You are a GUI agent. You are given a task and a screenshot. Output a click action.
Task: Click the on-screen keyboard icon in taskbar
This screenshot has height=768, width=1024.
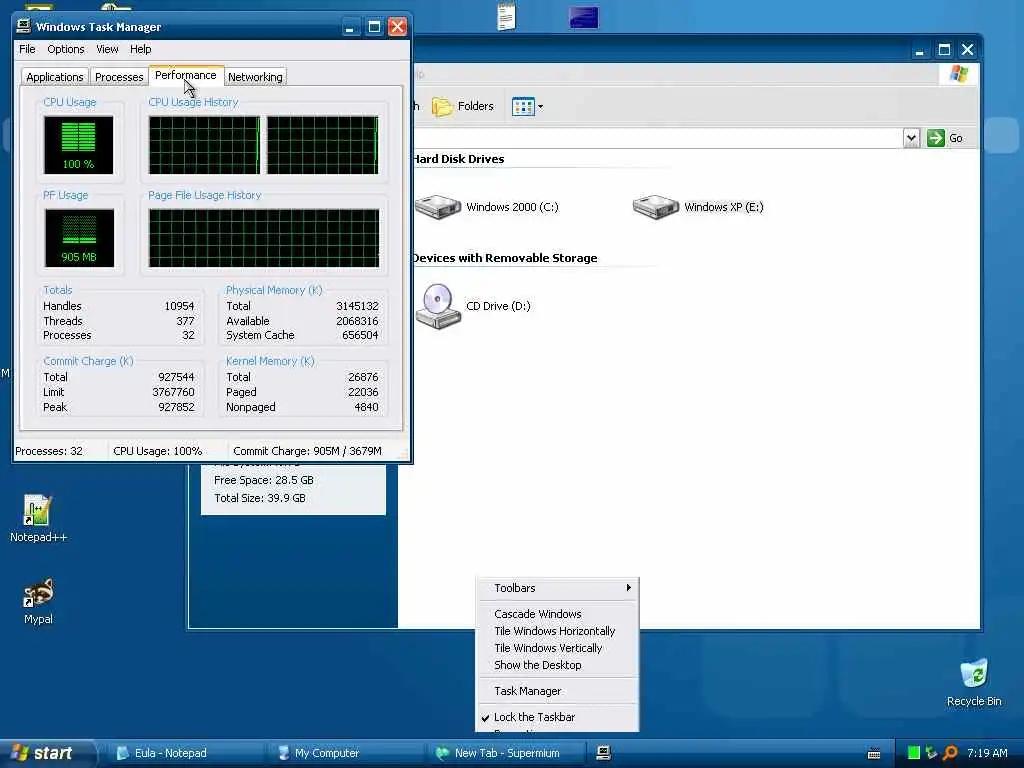tap(874, 754)
